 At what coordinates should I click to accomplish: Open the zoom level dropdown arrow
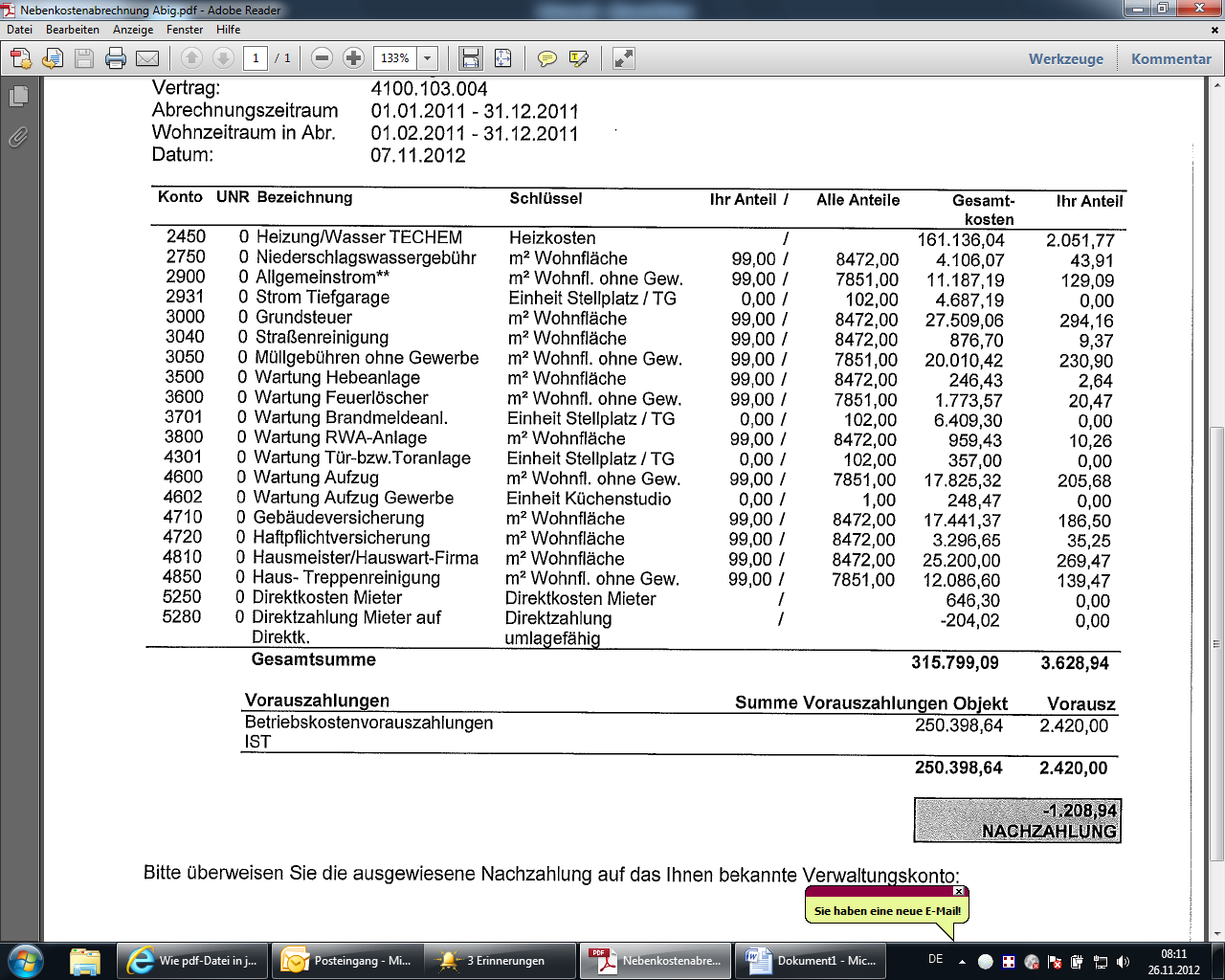click(428, 58)
